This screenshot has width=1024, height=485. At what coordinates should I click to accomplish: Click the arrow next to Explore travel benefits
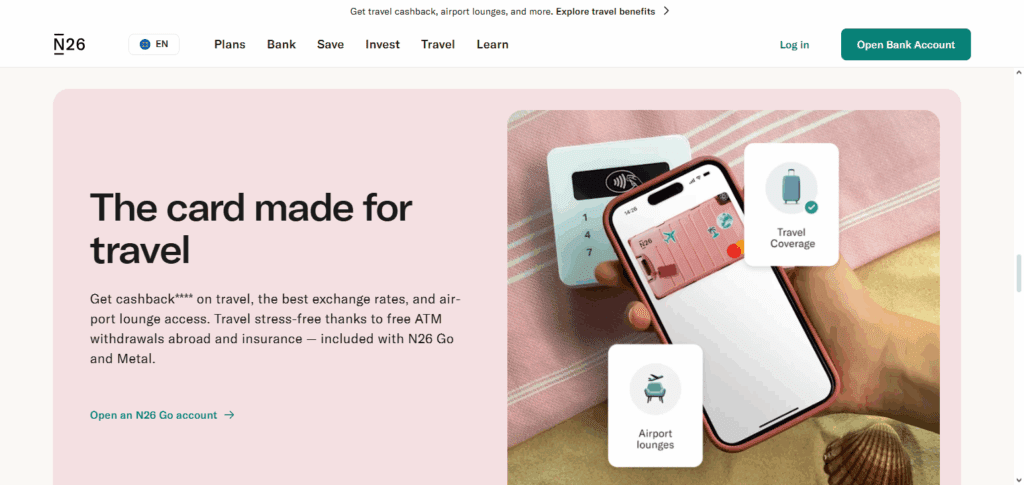pyautogui.click(x=666, y=11)
